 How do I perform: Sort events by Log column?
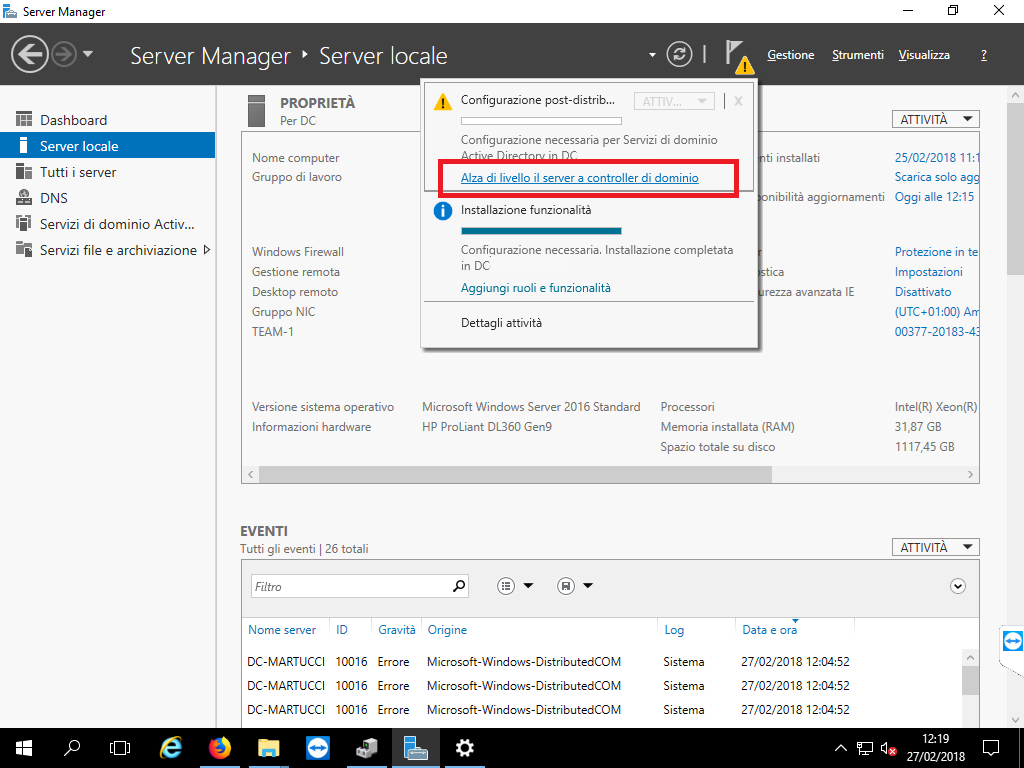[674, 630]
